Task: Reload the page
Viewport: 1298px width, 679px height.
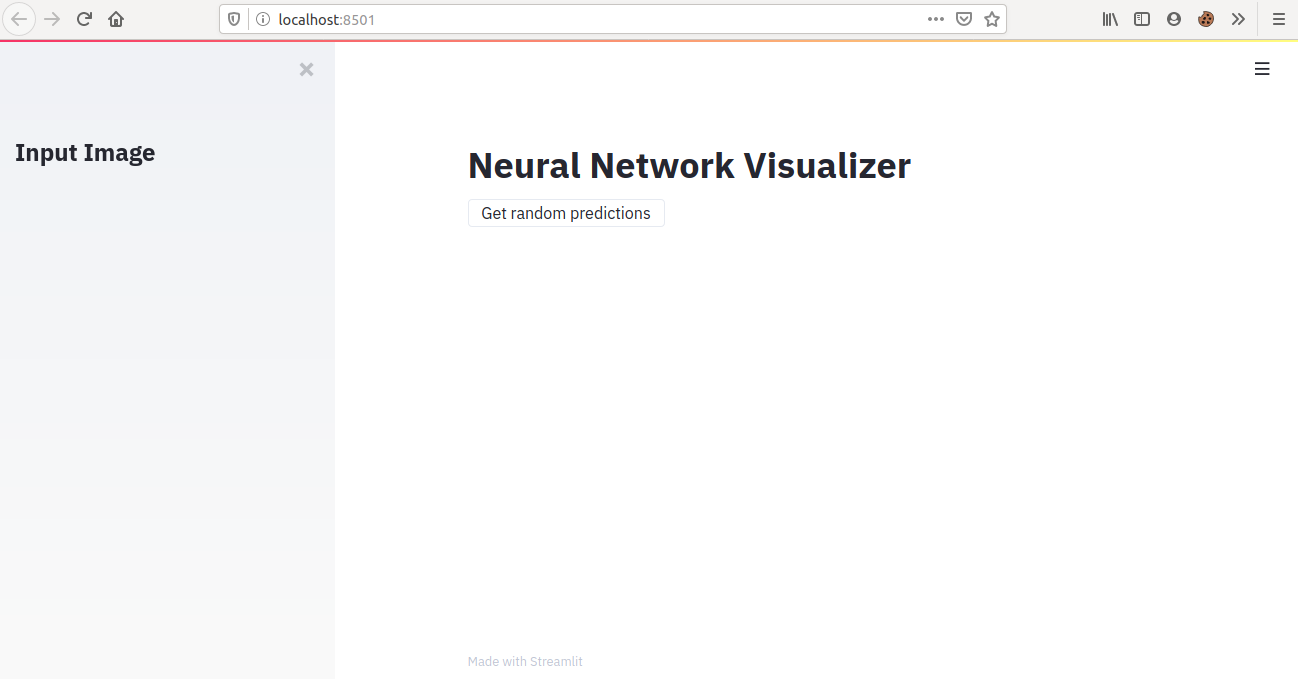Action: click(84, 19)
